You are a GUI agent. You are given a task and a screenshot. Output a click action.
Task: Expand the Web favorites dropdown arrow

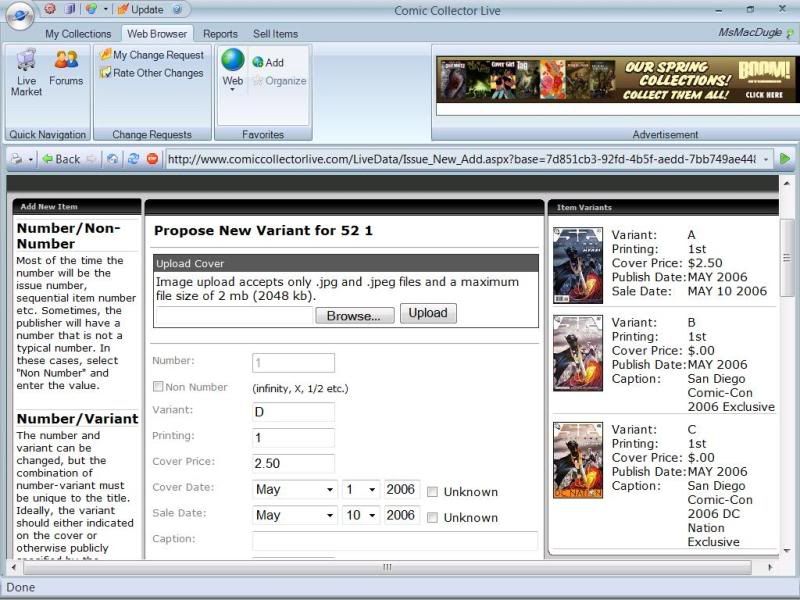[x=233, y=90]
